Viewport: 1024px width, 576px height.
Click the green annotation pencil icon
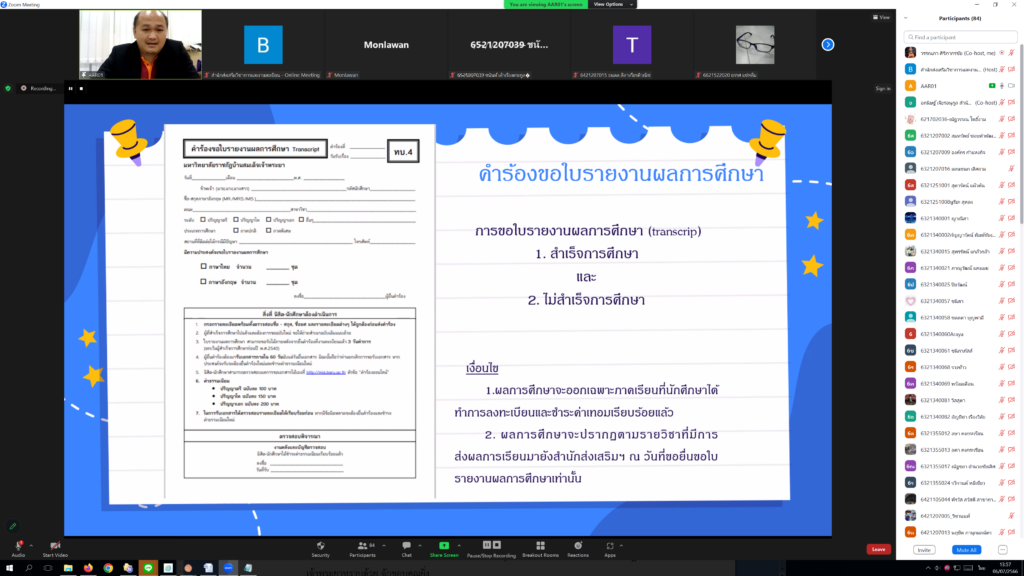(x=12, y=526)
